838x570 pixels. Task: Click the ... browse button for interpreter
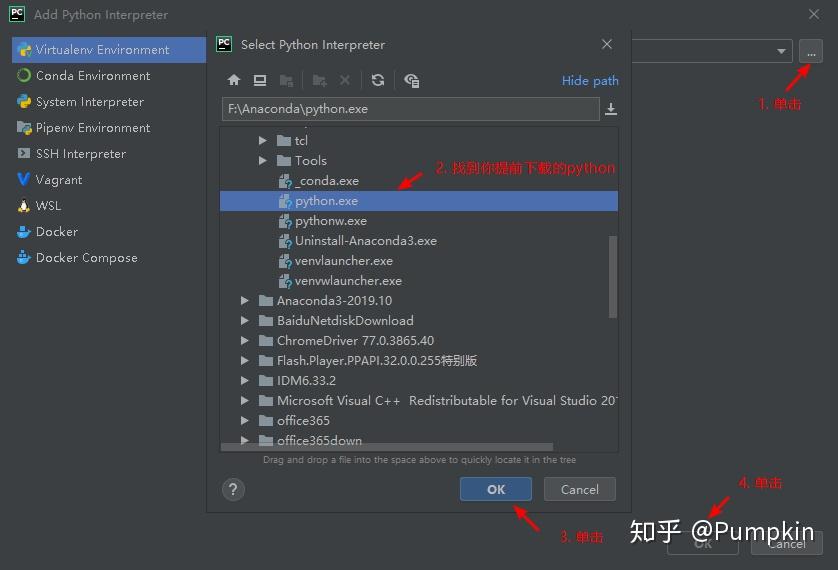pos(811,52)
